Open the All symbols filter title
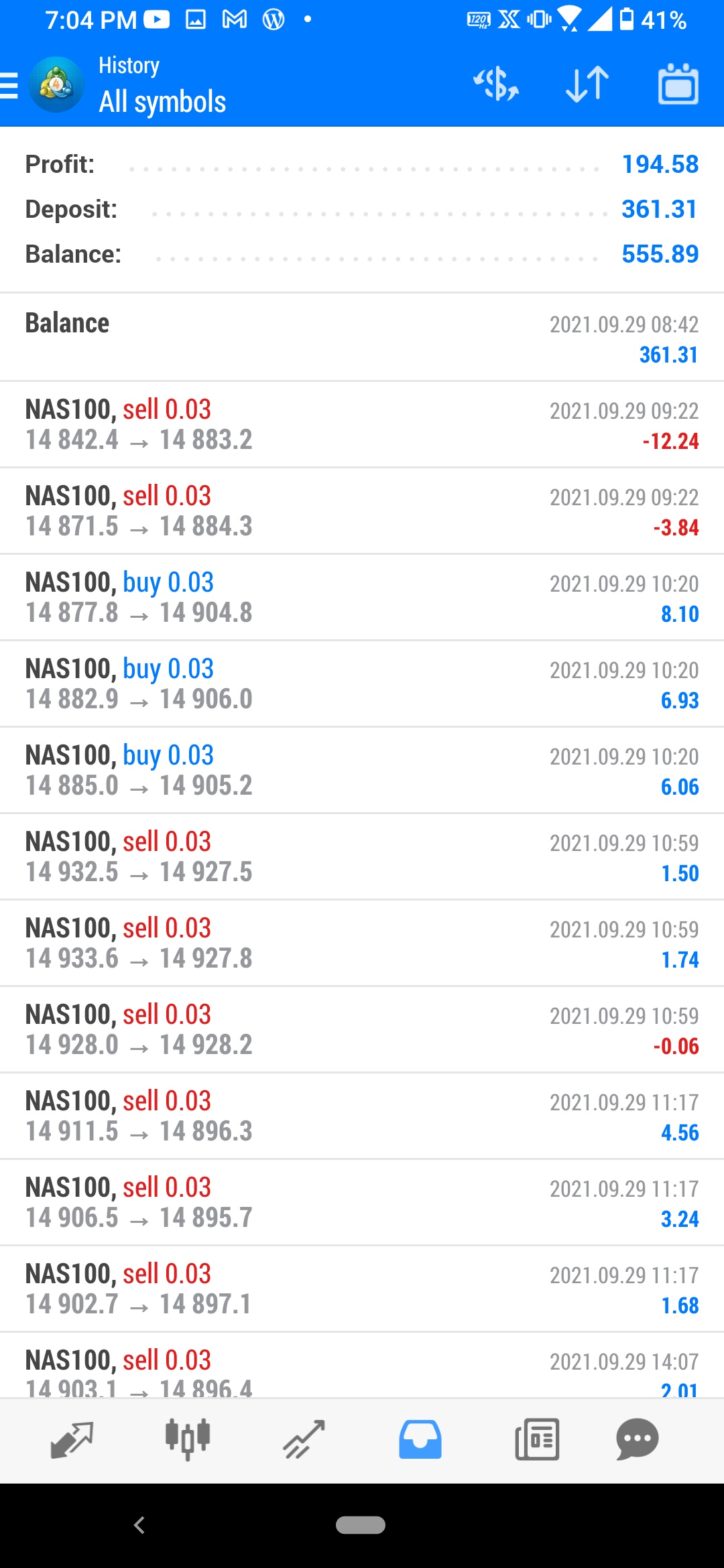724x1568 pixels. pyautogui.click(x=162, y=102)
